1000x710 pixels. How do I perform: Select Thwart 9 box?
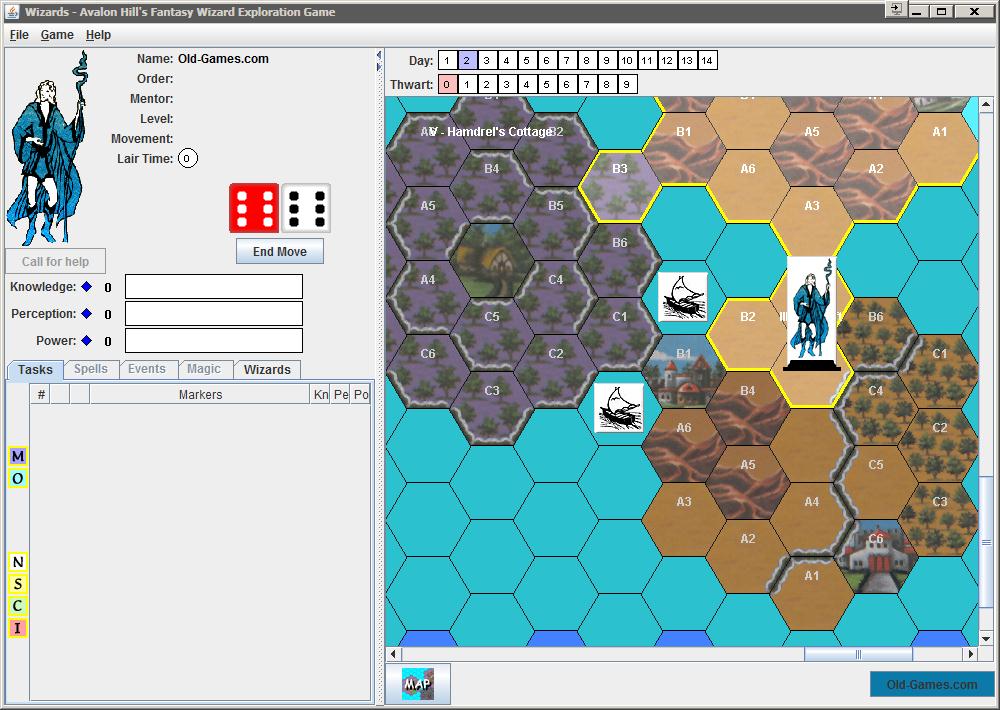[627, 84]
